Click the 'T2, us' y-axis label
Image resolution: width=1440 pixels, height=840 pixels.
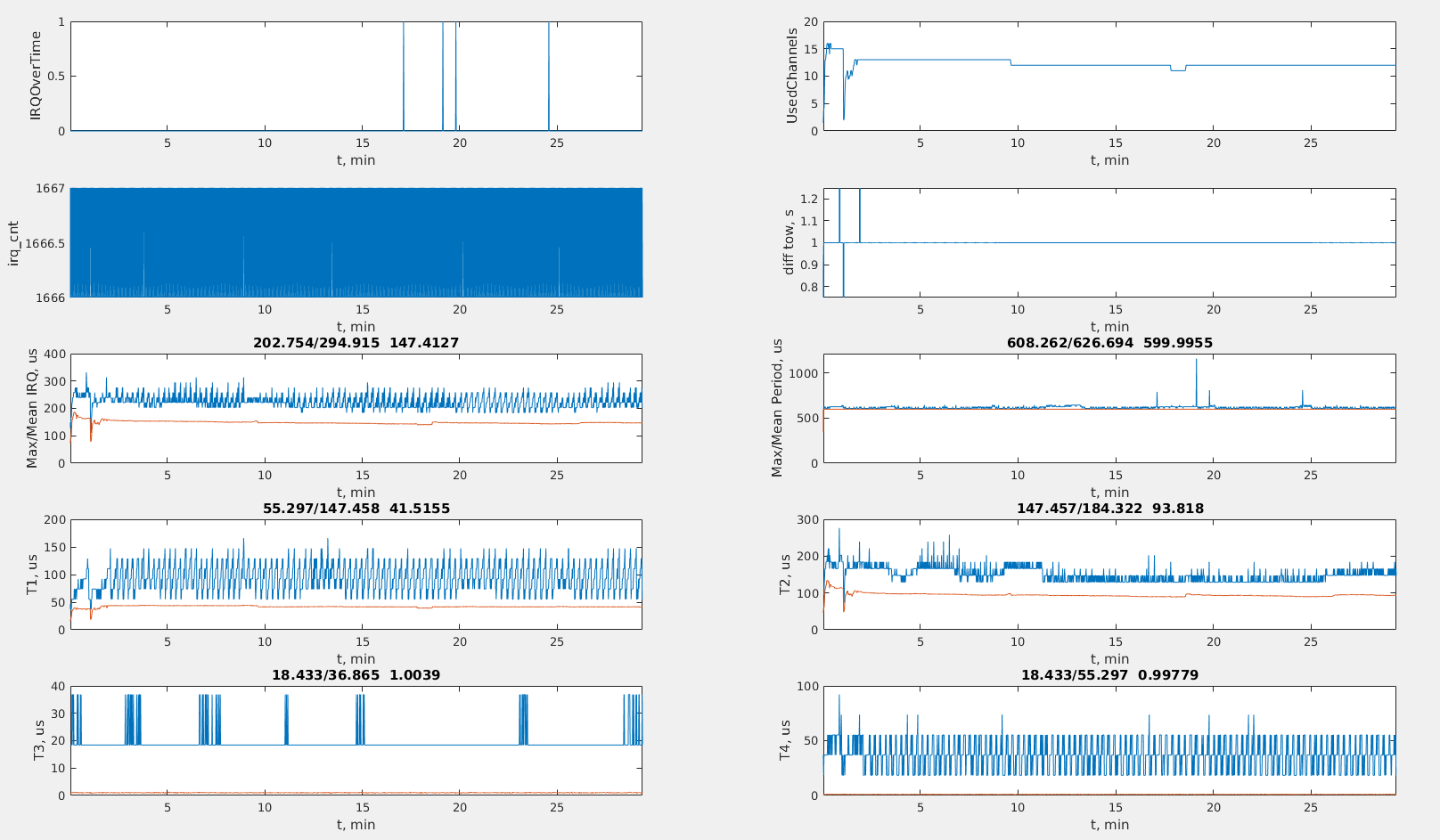coord(786,575)
